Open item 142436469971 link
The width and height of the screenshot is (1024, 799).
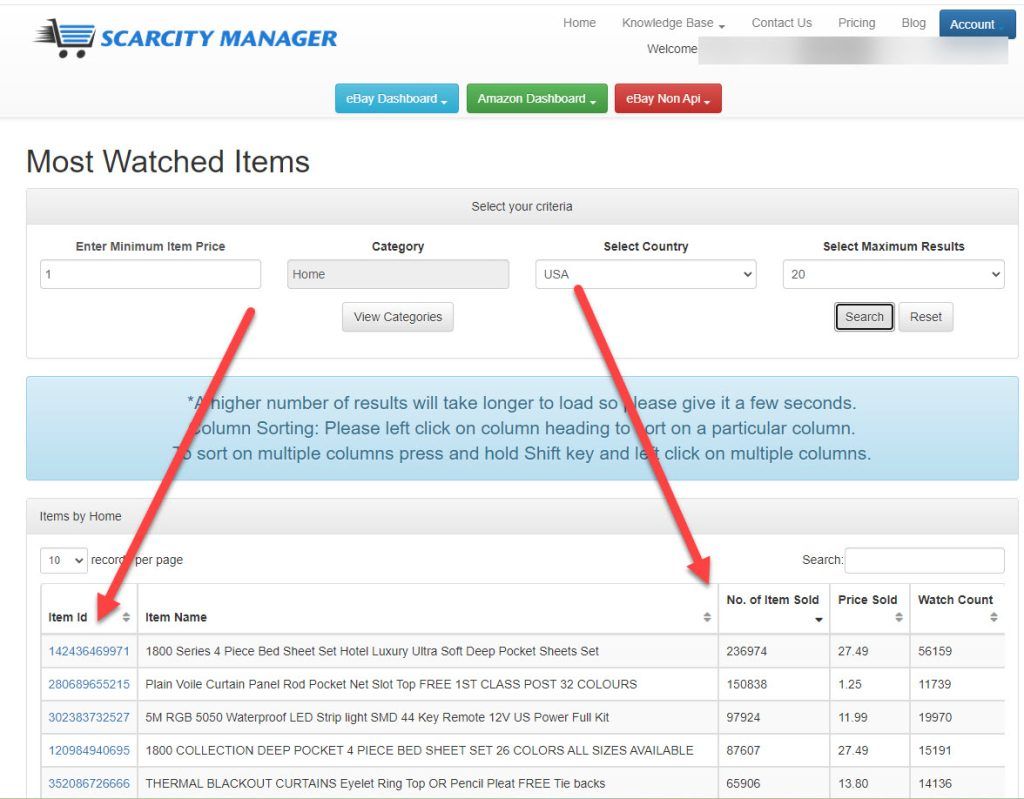point(89,651)
